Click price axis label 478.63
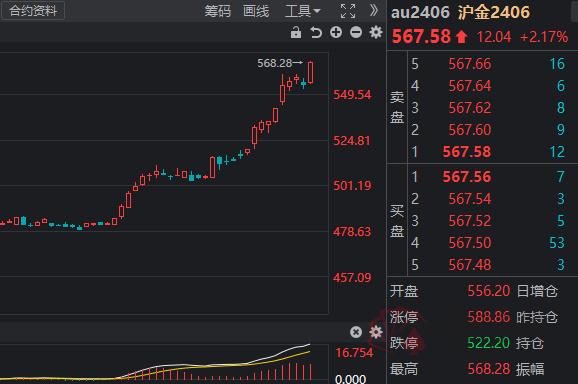Viewport: 578px width, 384px height. pos(352,232)
